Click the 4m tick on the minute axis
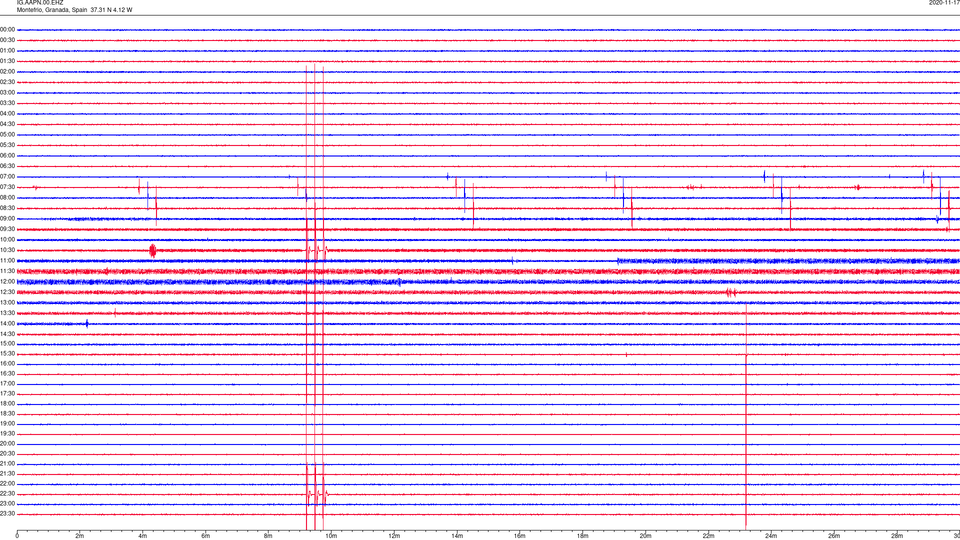The width and height of the screenshot is (960, 540). (x=143, y=536)
